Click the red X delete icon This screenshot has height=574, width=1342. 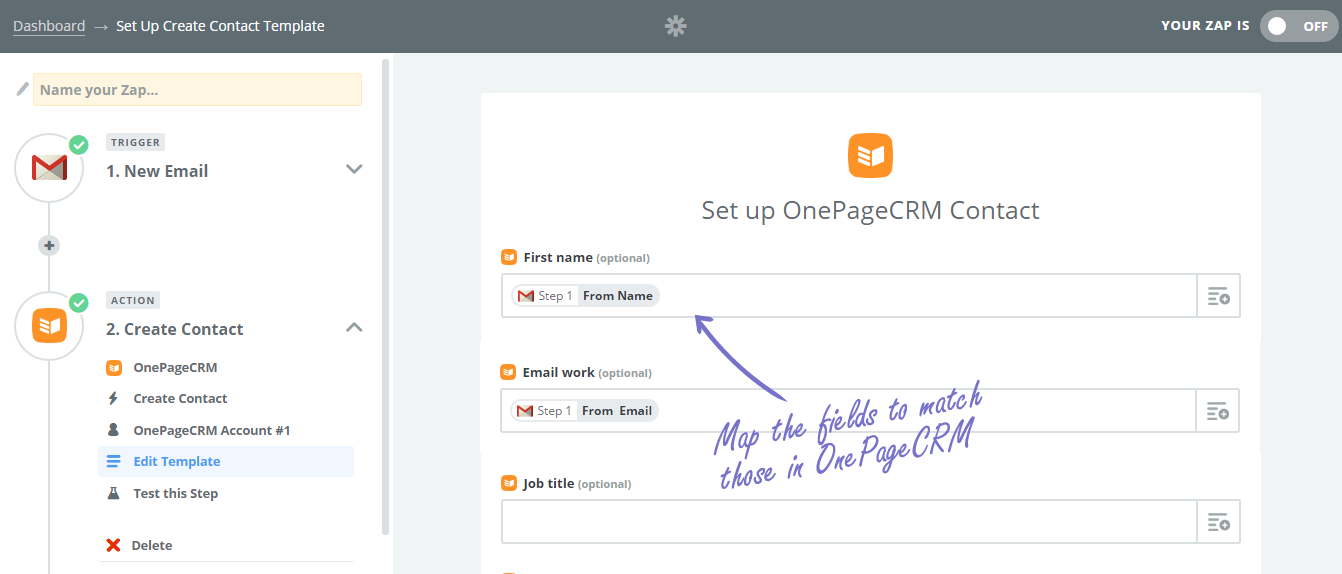pos(113,545)
